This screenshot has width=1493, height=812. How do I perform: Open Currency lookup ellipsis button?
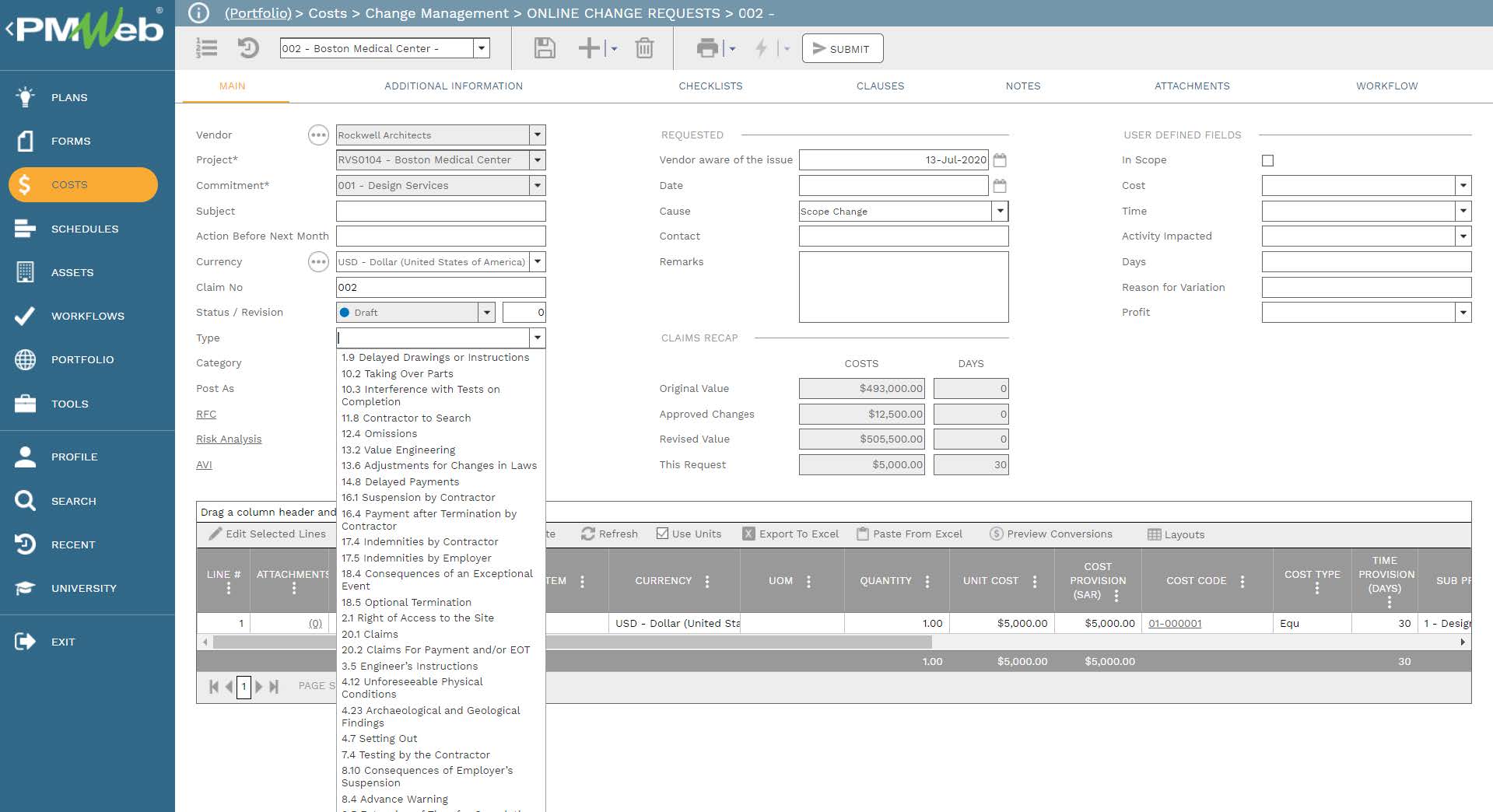click(x=318, y=262)
